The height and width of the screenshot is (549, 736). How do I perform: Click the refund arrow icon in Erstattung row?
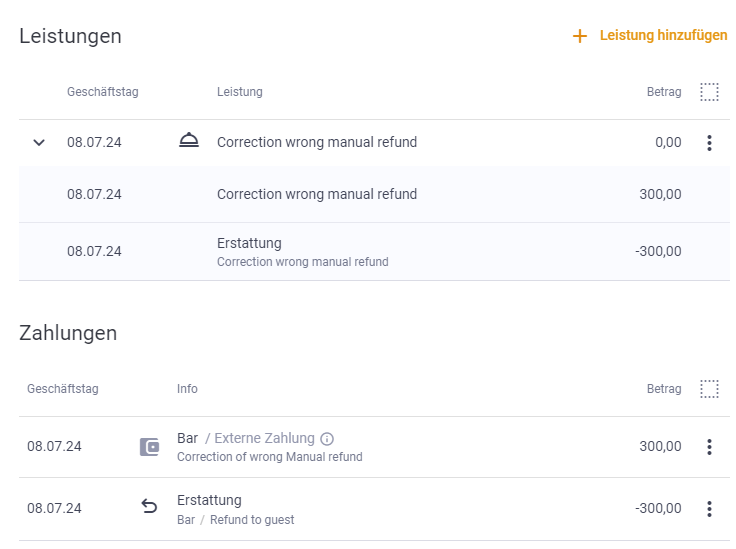149,506
